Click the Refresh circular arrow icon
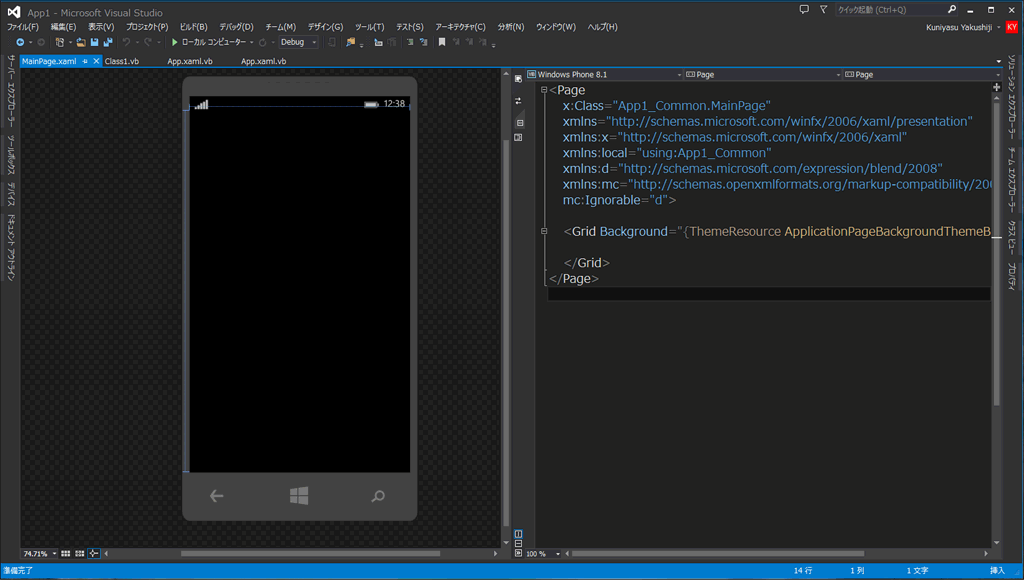This screenshot has height=583, width=1024. 263,42
